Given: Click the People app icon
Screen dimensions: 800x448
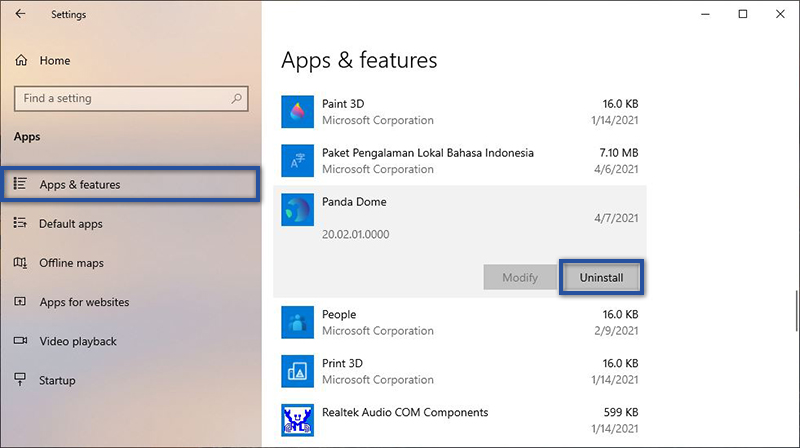Looking at the screenshot, I should point(298,322).
